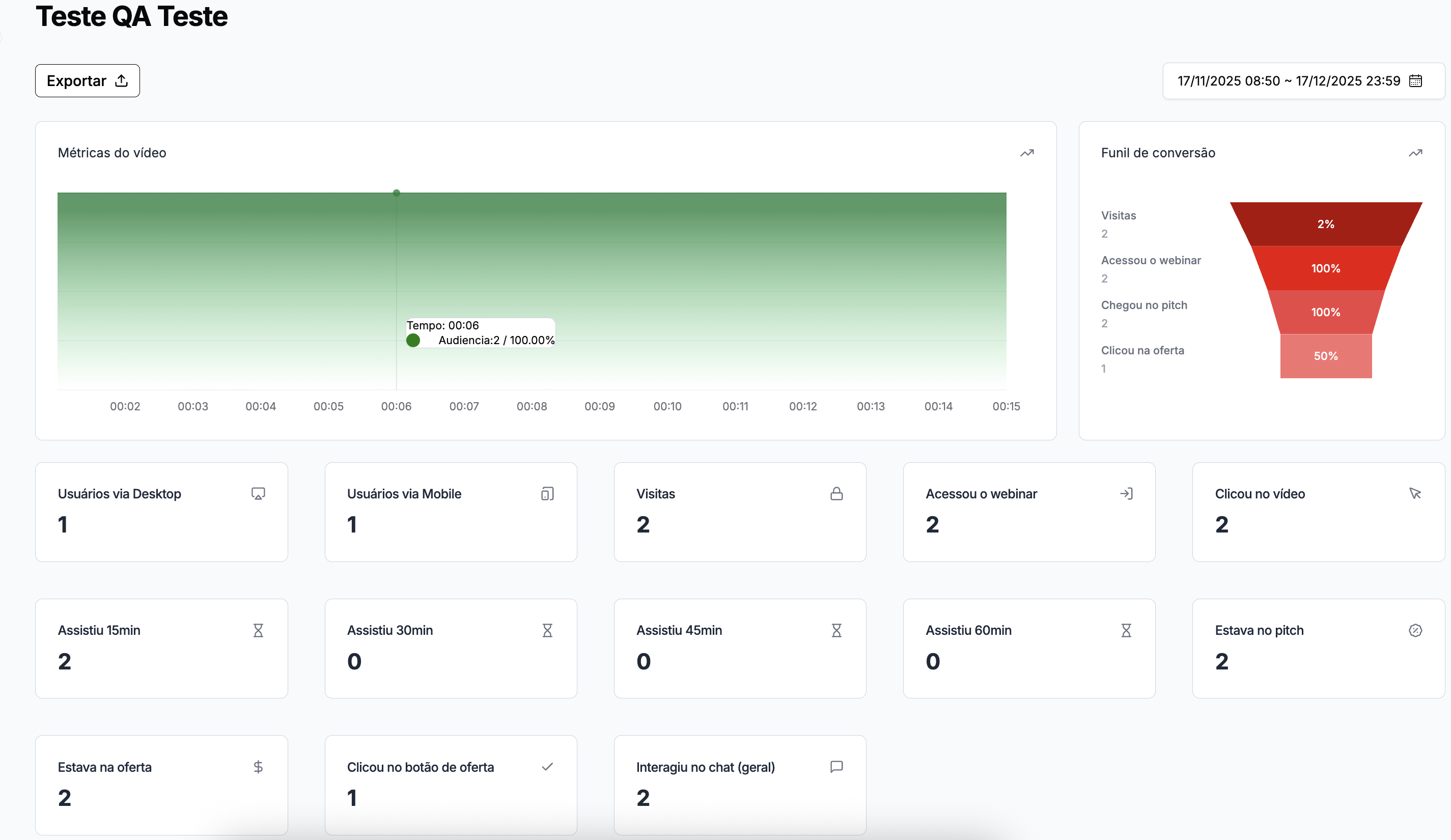Click the chart data point at 00:06
1451x840 pixels.
[x=396, y=193]
